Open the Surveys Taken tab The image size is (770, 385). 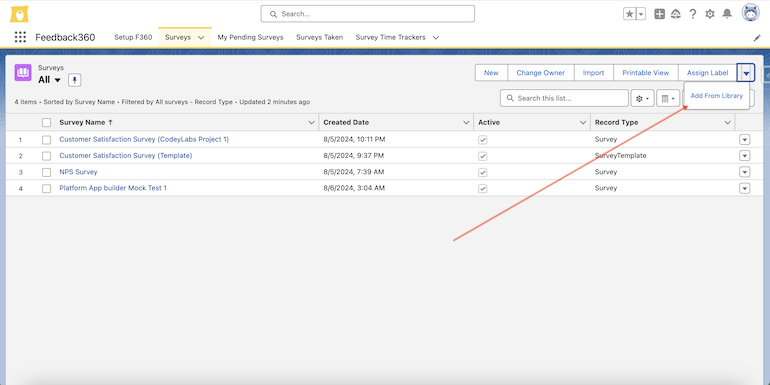tap(319, 37)
